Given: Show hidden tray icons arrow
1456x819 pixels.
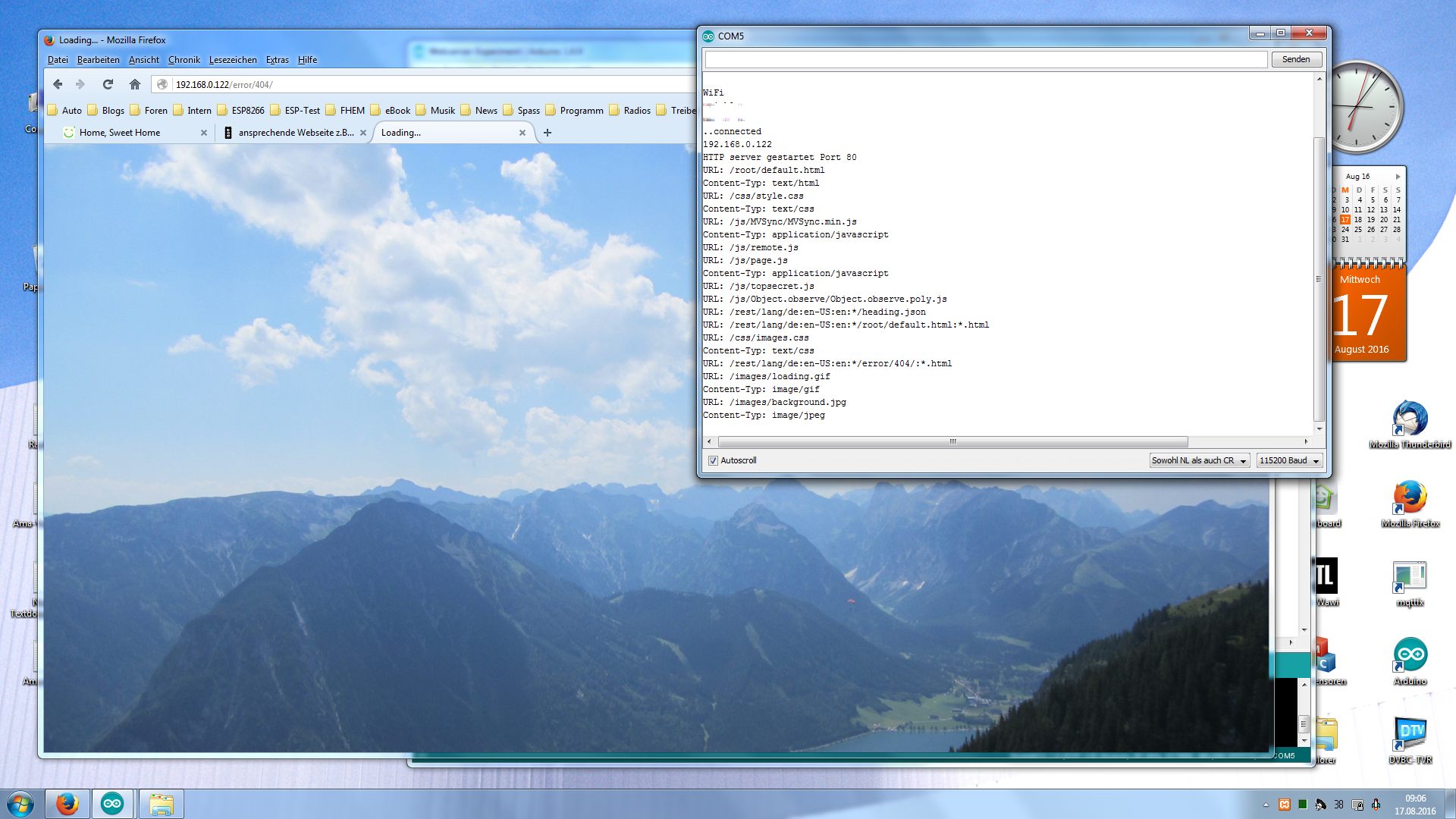Looking at the screenshot, I should click(1266, 805).
